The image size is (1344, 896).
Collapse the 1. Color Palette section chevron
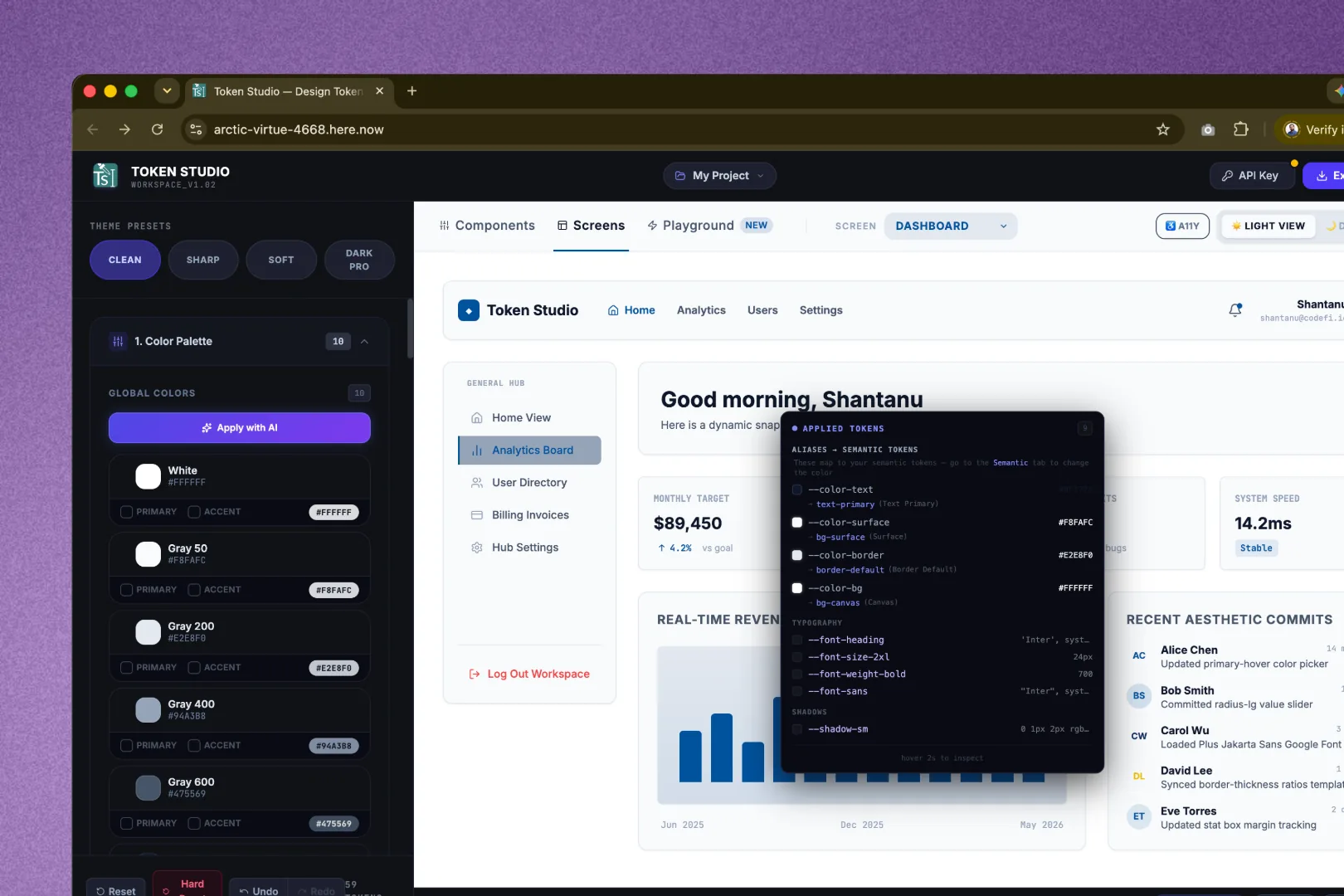[364, 341]
